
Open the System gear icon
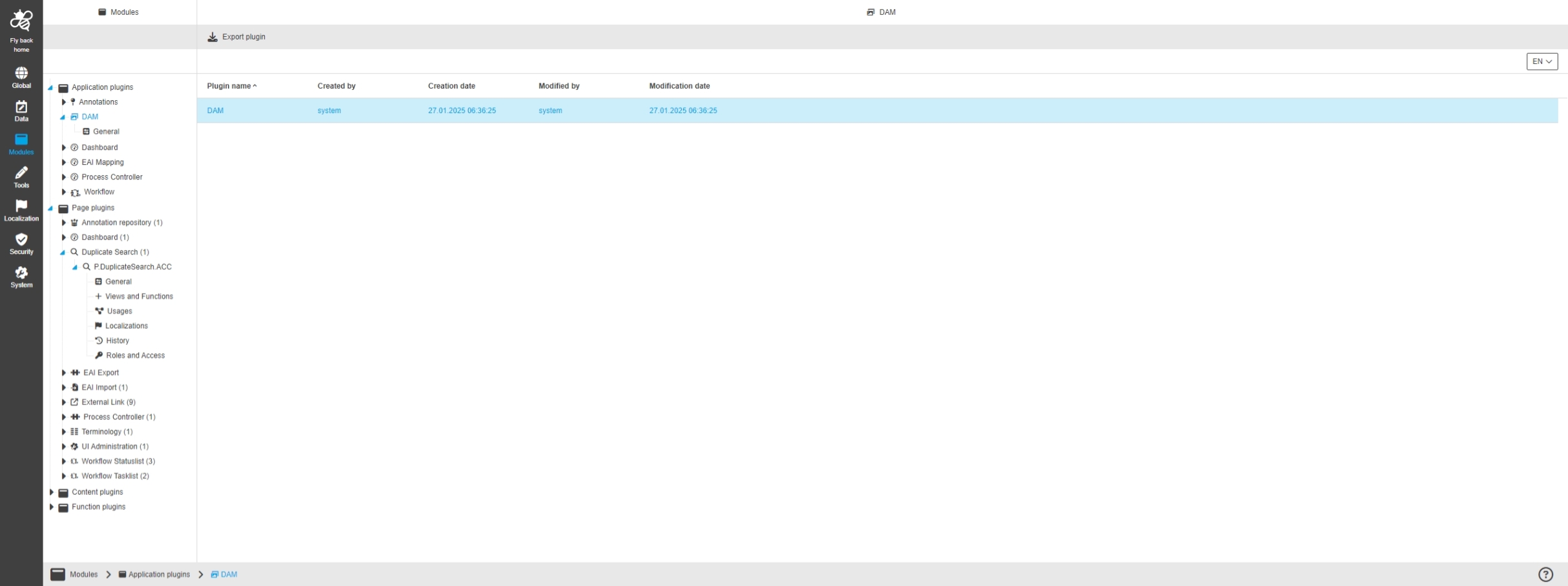point(21,272)
